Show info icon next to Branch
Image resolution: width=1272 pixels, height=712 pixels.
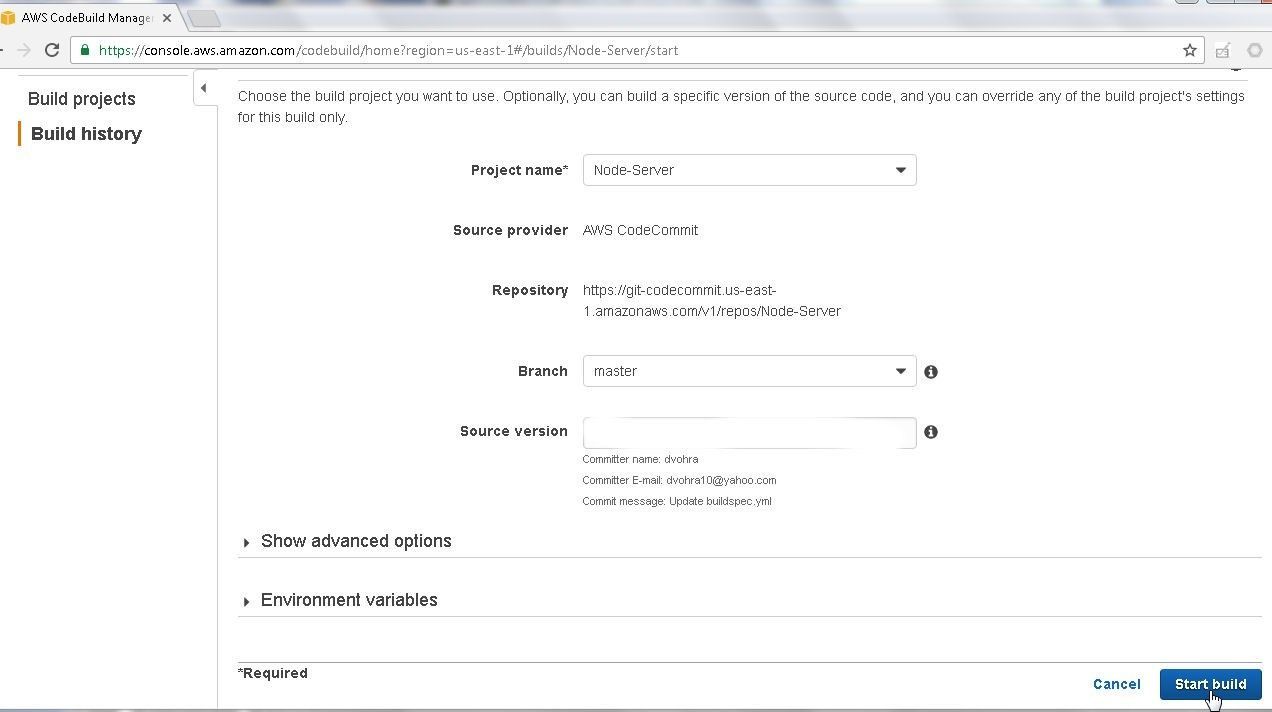931,372
